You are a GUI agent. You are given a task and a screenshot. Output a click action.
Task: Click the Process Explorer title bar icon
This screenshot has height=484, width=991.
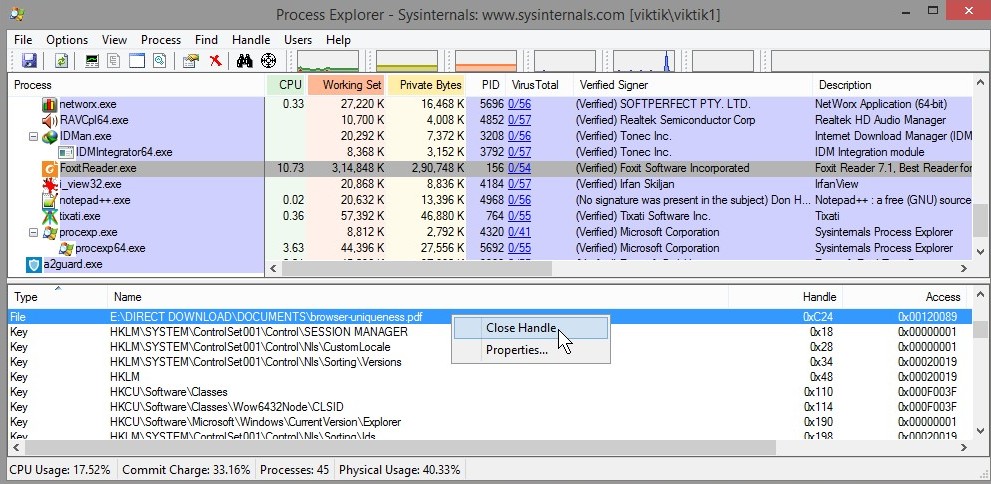[x=18, y=13]
